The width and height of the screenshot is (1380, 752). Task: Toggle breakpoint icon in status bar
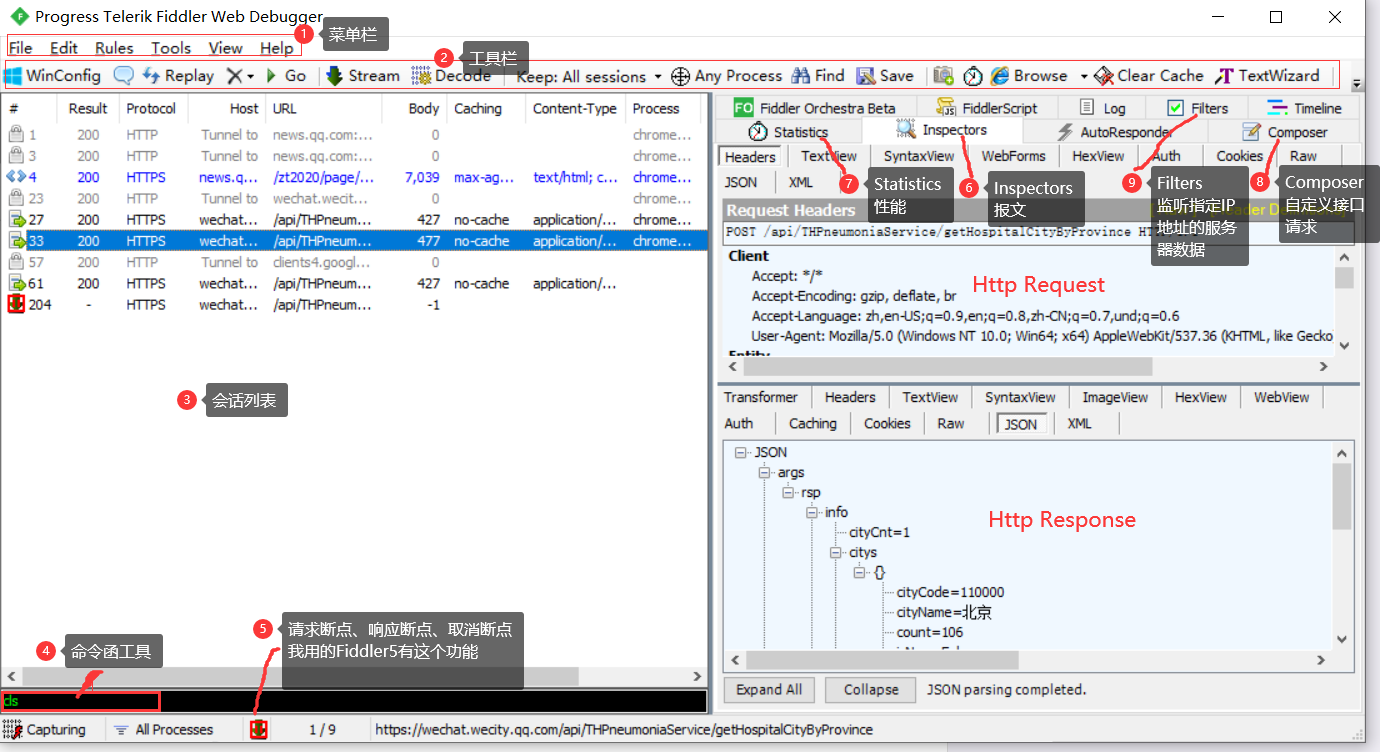(258, 730)
